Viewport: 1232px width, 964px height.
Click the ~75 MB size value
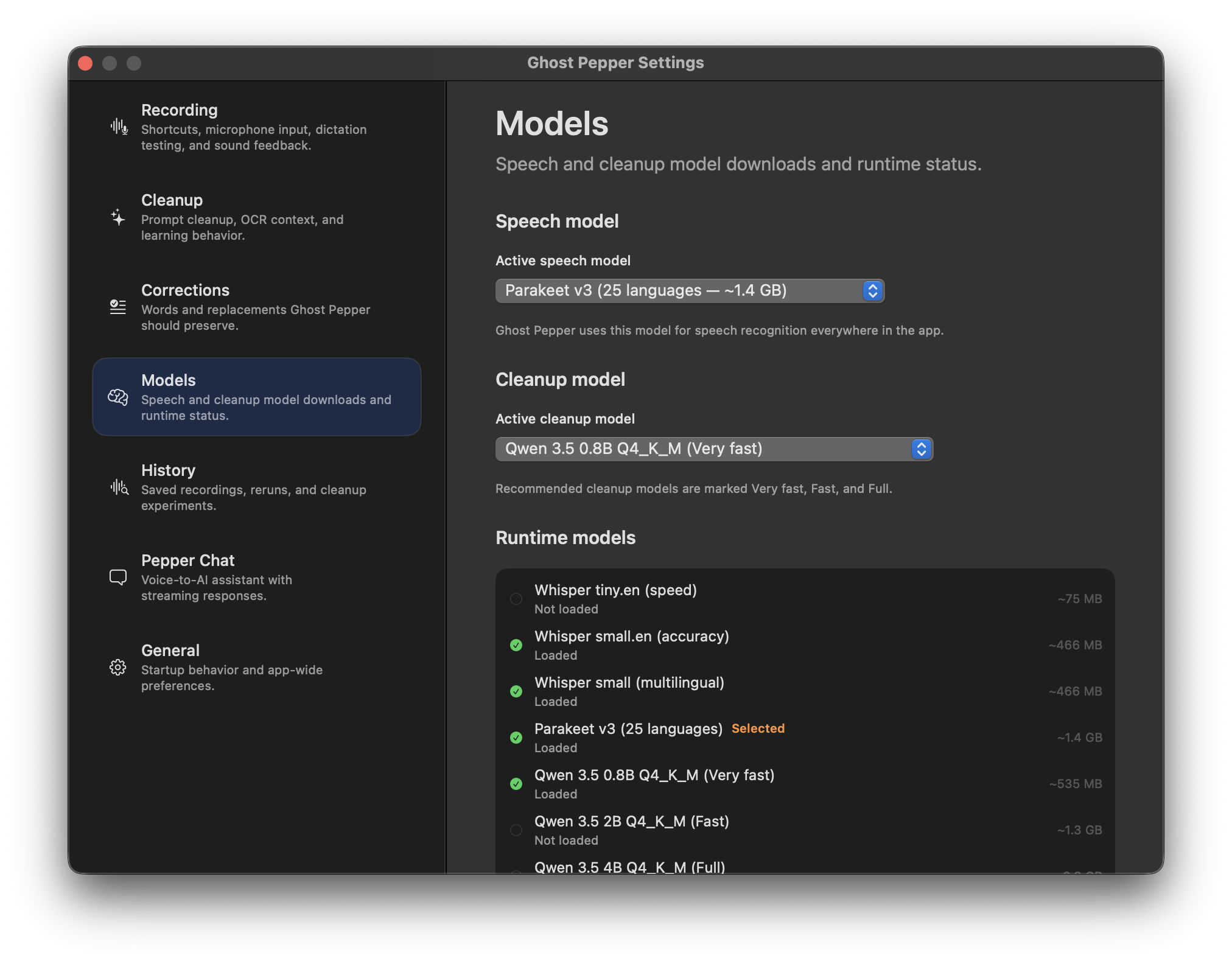[x=1080, y=599]
